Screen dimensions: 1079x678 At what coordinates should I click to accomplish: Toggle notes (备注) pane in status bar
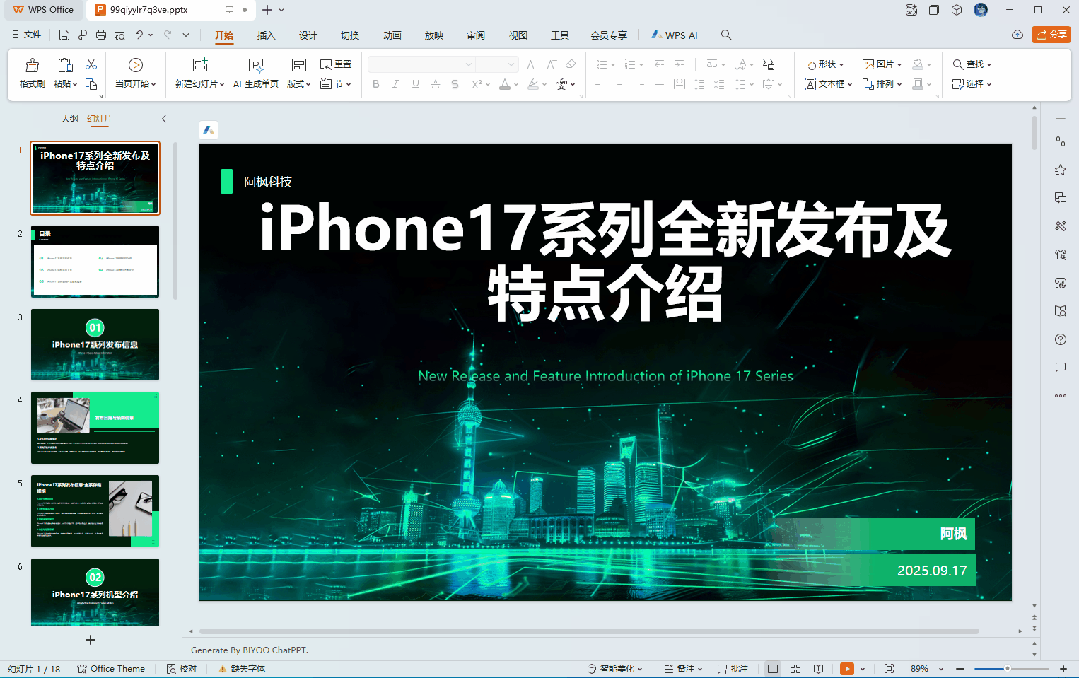[683, 668]
